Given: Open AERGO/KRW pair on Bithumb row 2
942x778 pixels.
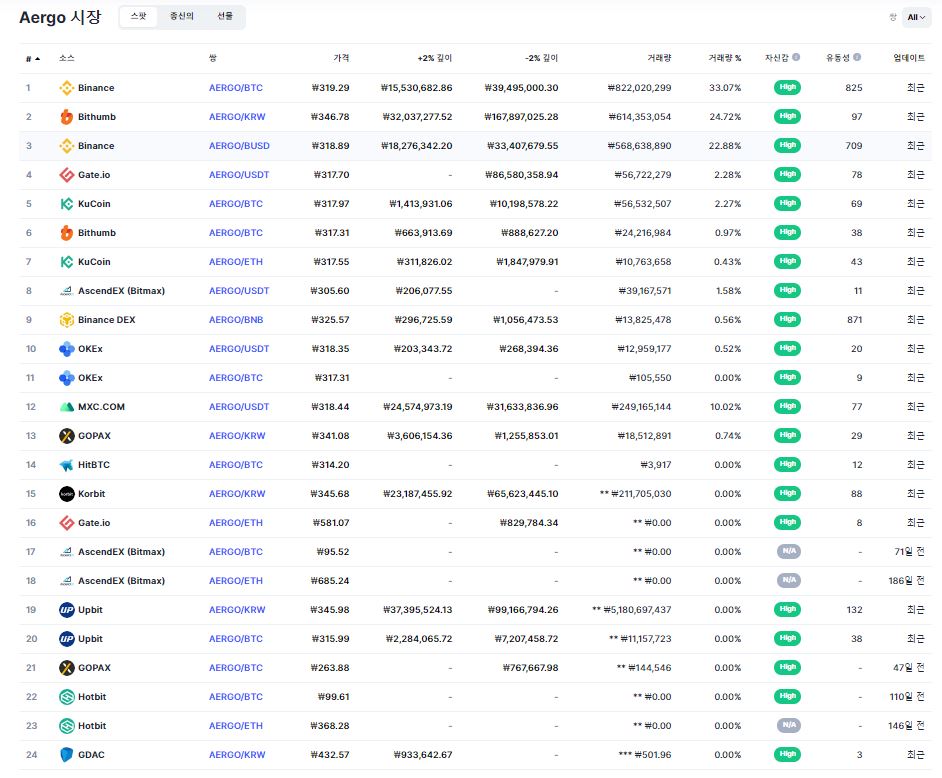Looking at the screenshot, I should pos(237,117).
